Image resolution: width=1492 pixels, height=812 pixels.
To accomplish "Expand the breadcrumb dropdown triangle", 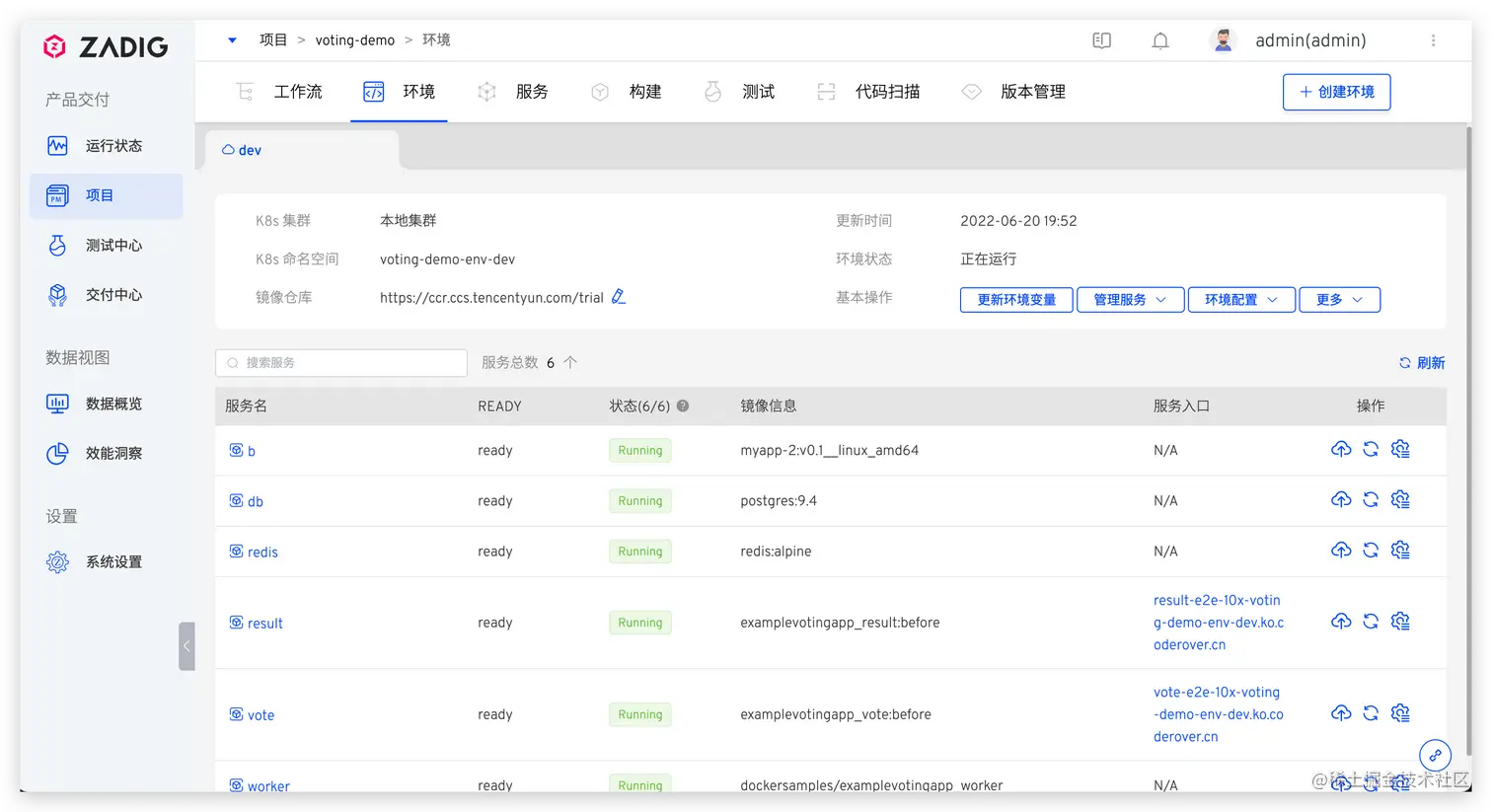I will pos(233,40).
